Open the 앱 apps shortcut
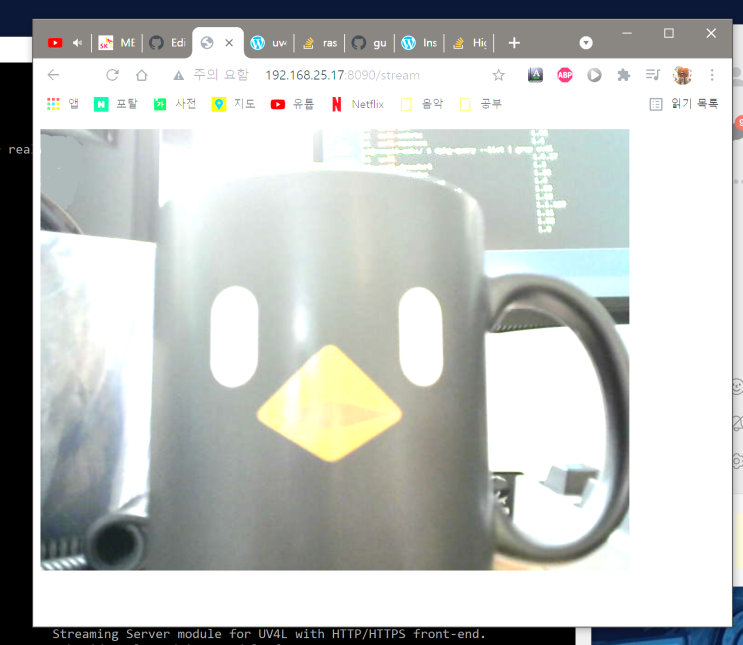 coord(63,104)
